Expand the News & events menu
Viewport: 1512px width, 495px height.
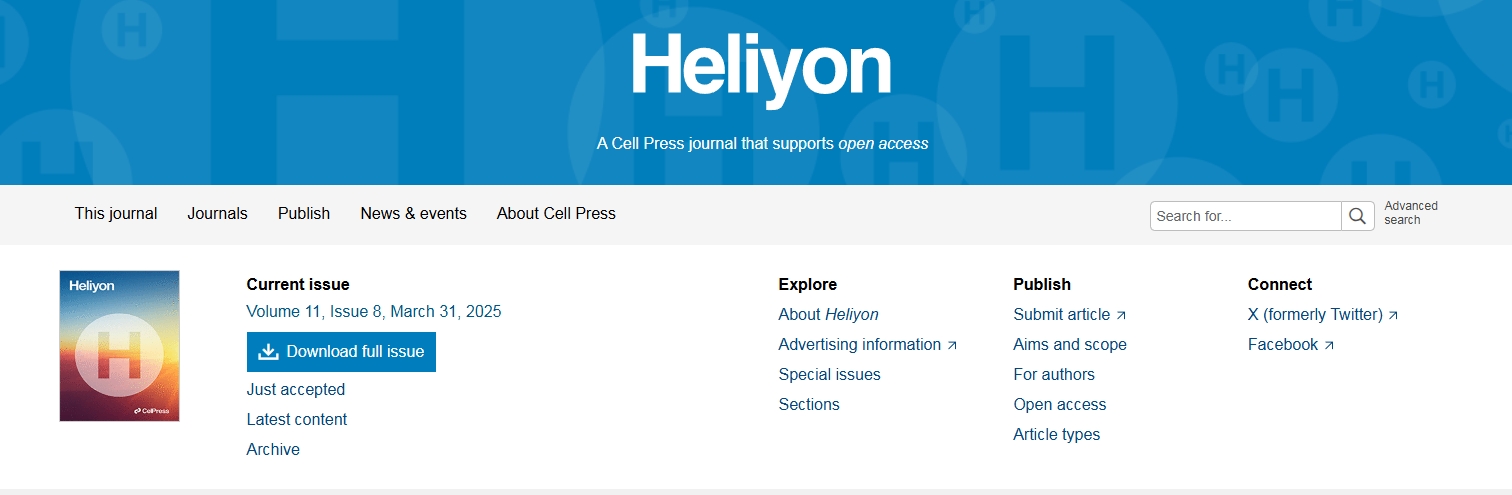[x=413, y=213]
